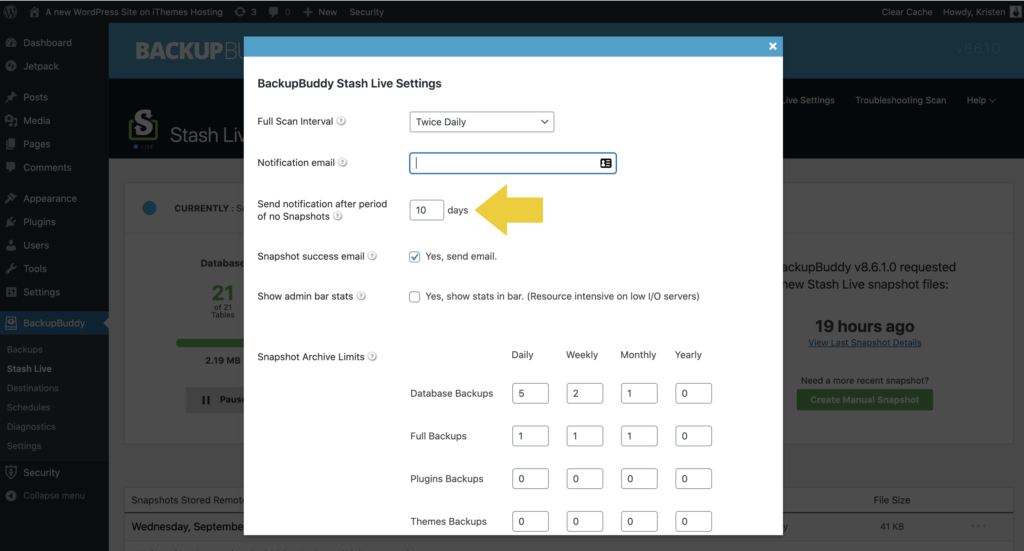
Task: Open the Diagnostics submenu item
Action: point(31,426)
